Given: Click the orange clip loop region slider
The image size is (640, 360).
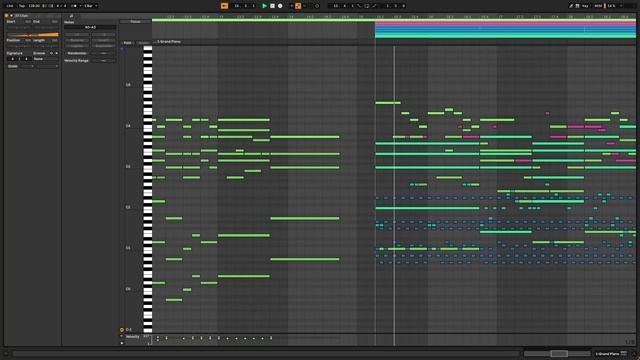Looking at the screenshot, I should coord(33,35).
